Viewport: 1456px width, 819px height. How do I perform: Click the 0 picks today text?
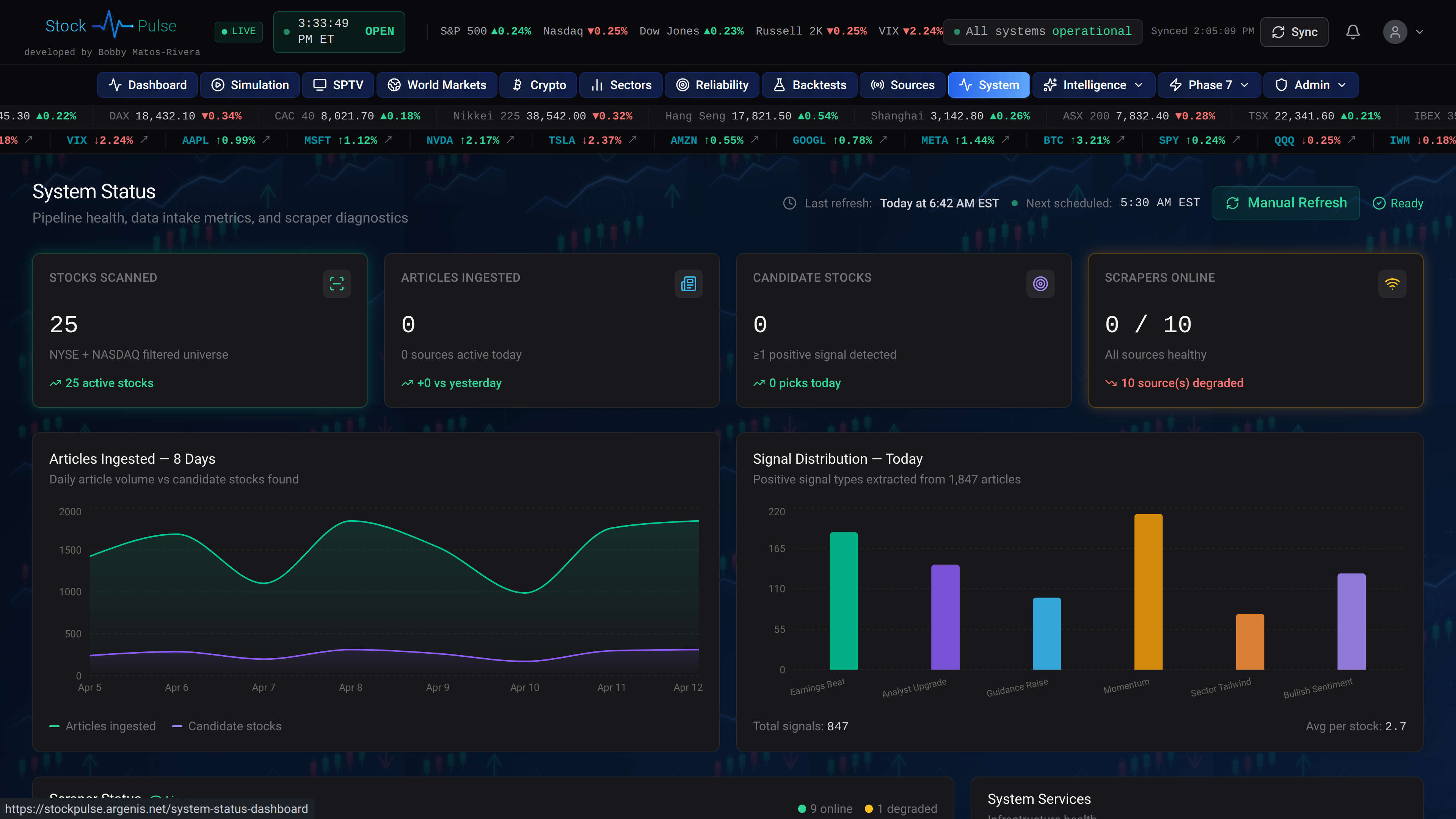(x=804, y=383)
